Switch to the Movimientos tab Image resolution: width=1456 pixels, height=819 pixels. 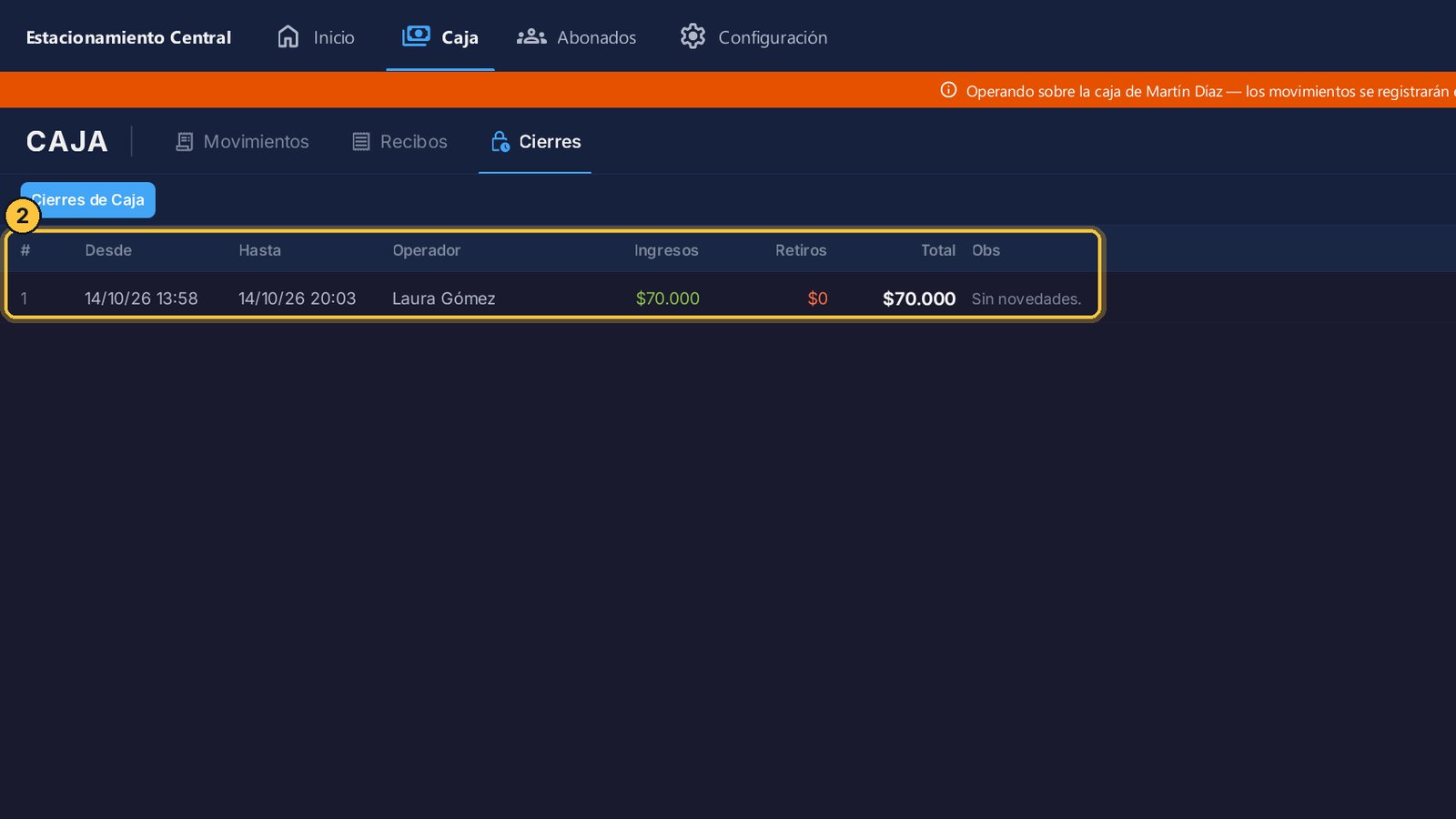click(x=256, y=142)
